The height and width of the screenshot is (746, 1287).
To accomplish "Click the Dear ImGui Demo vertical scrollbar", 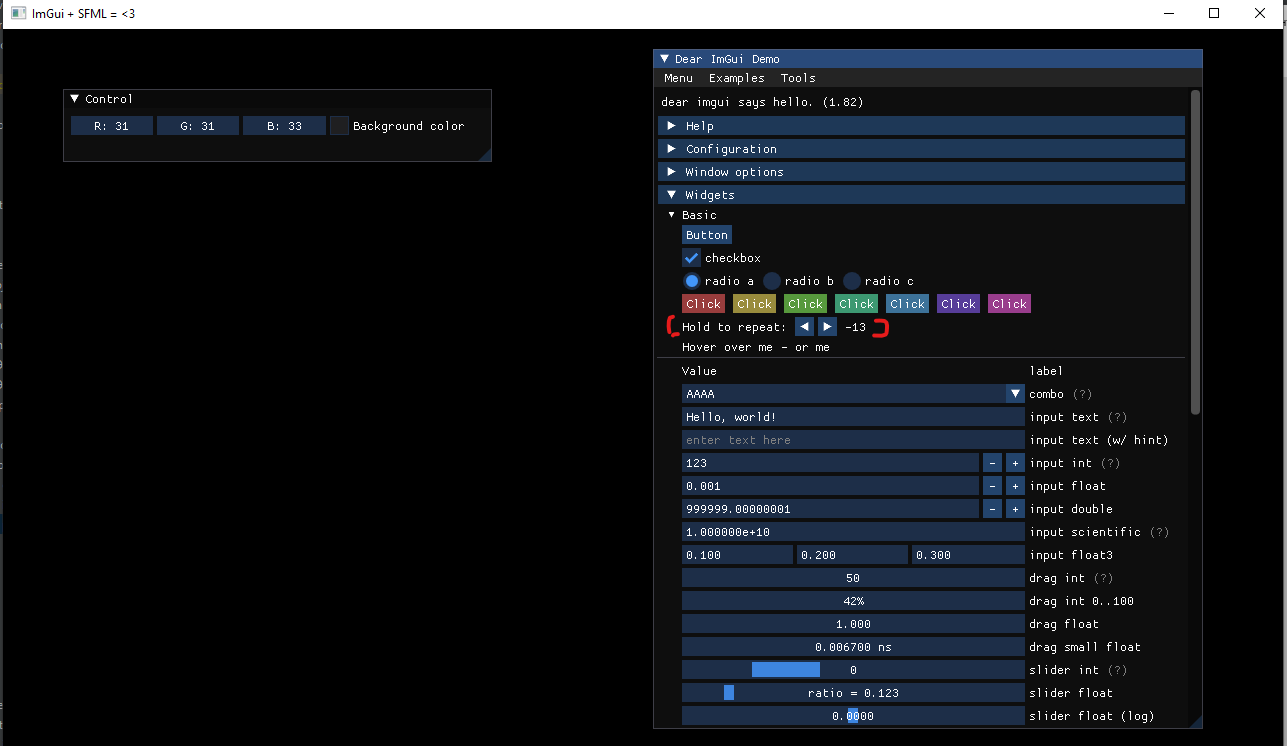I will [x=1195, y=252].
